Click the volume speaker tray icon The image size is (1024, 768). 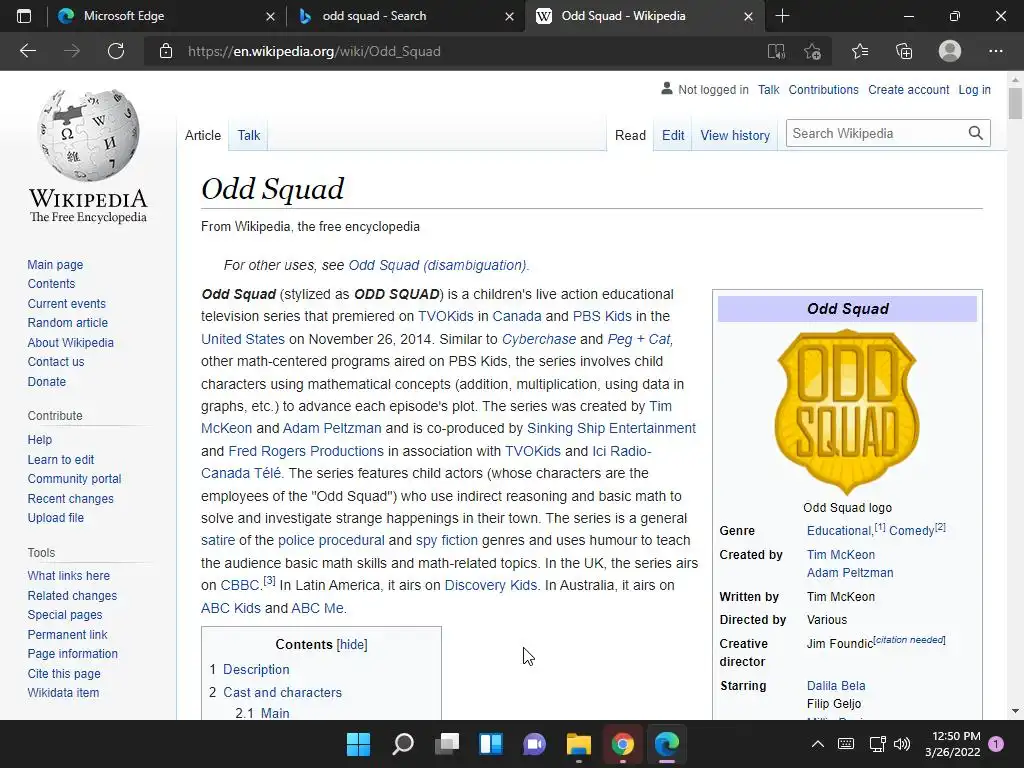(x=902, y=744)
